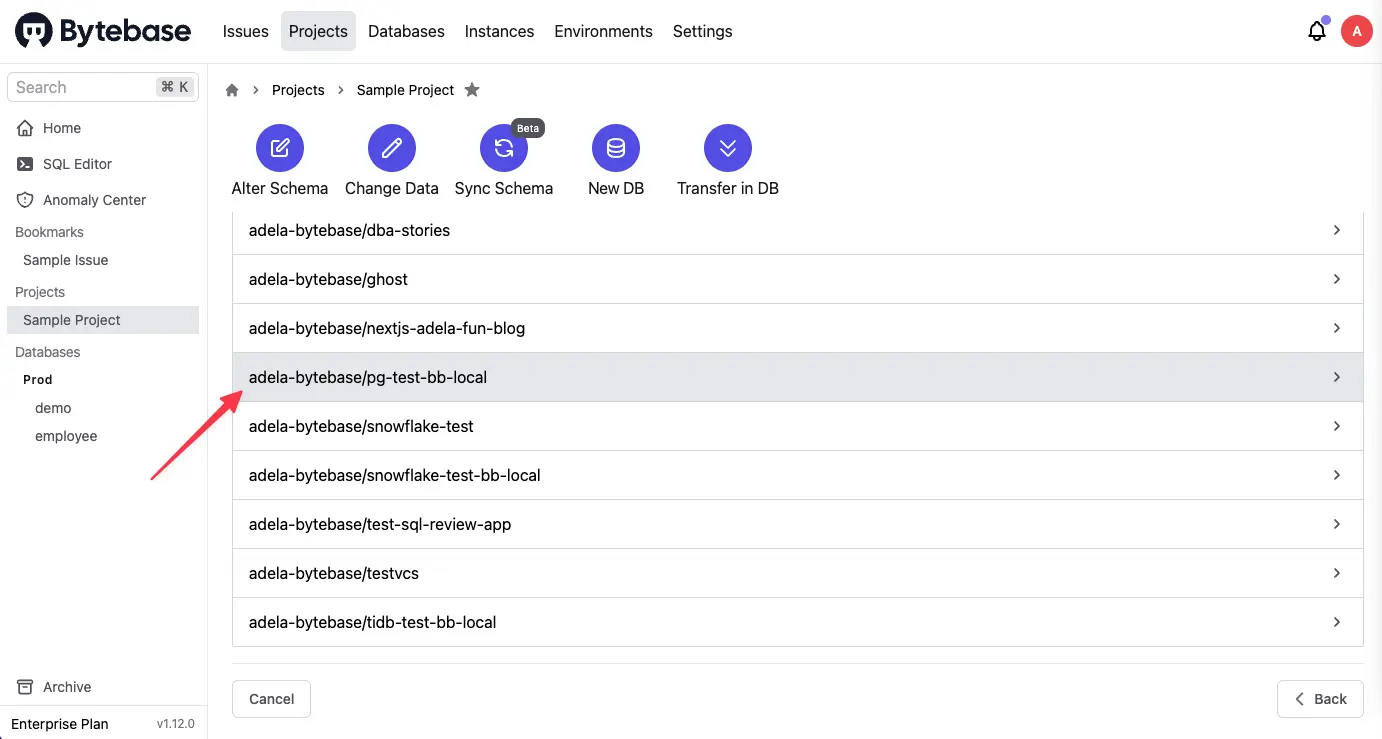This screenshot has width=1382, height=739.
Task: Switch to the Databases navigation tab
Action: 406,31
